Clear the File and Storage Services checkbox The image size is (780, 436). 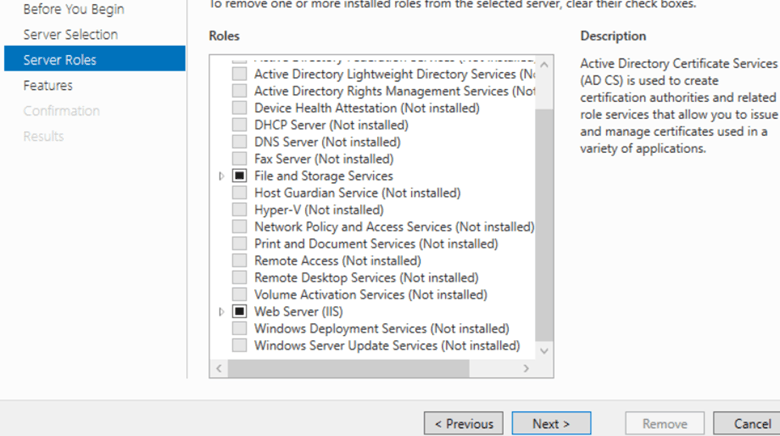pos(239,176)
